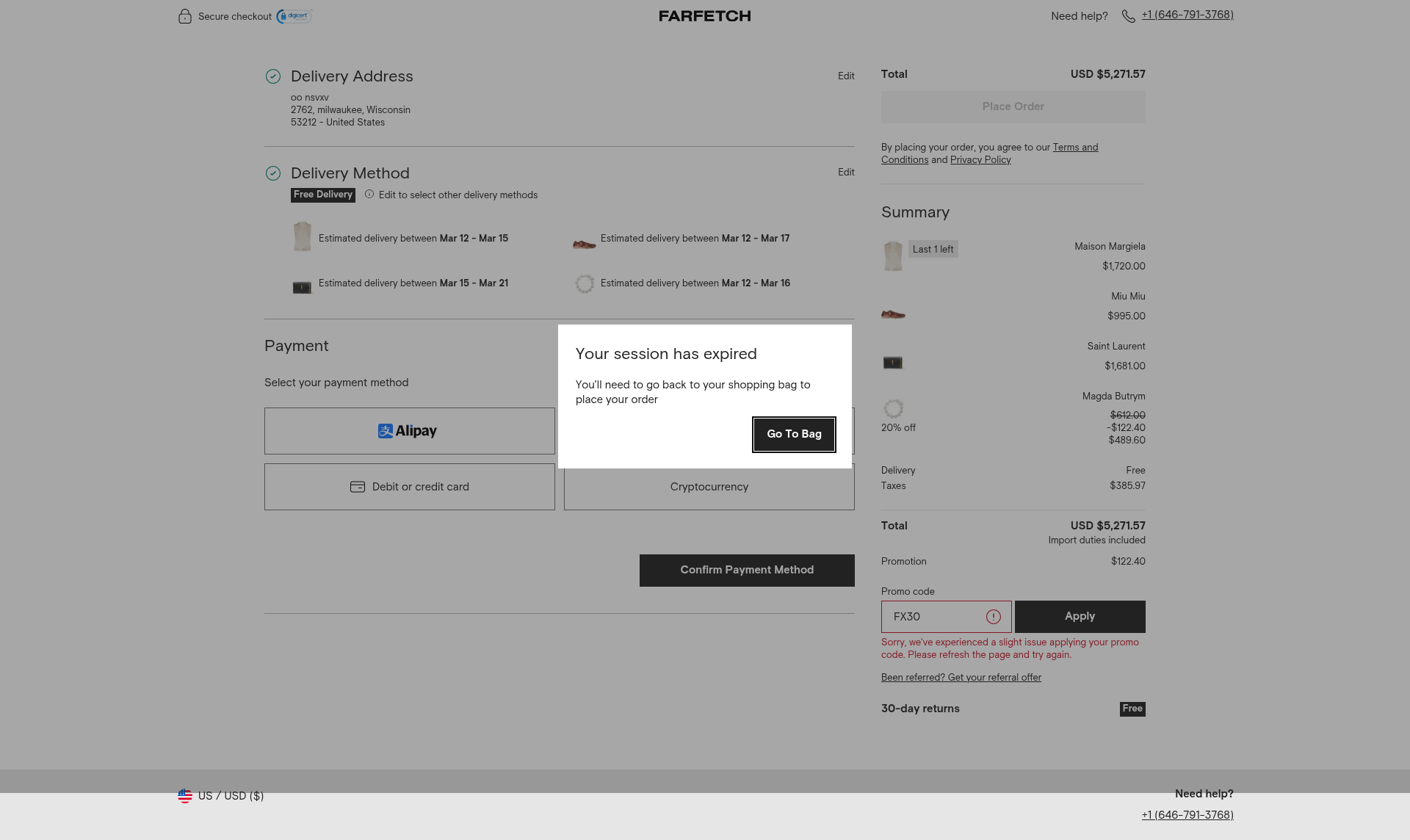Choose Debit or credit card payment

[x=409, y=487]
